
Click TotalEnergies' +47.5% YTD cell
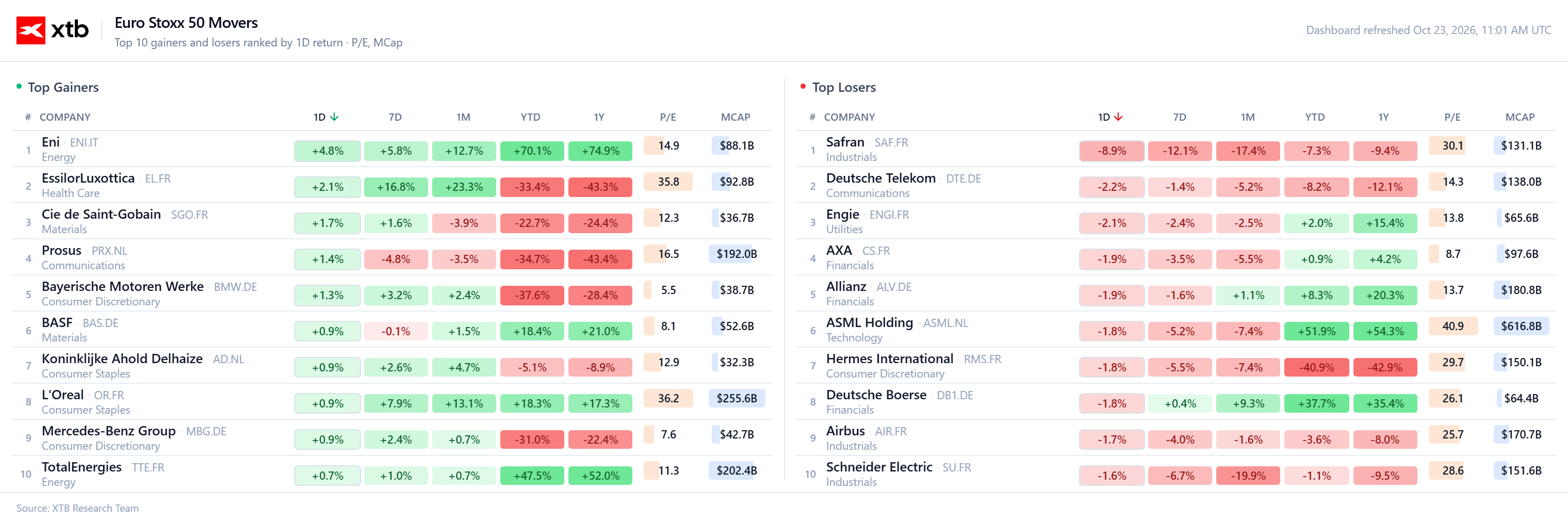coord(532,476)
